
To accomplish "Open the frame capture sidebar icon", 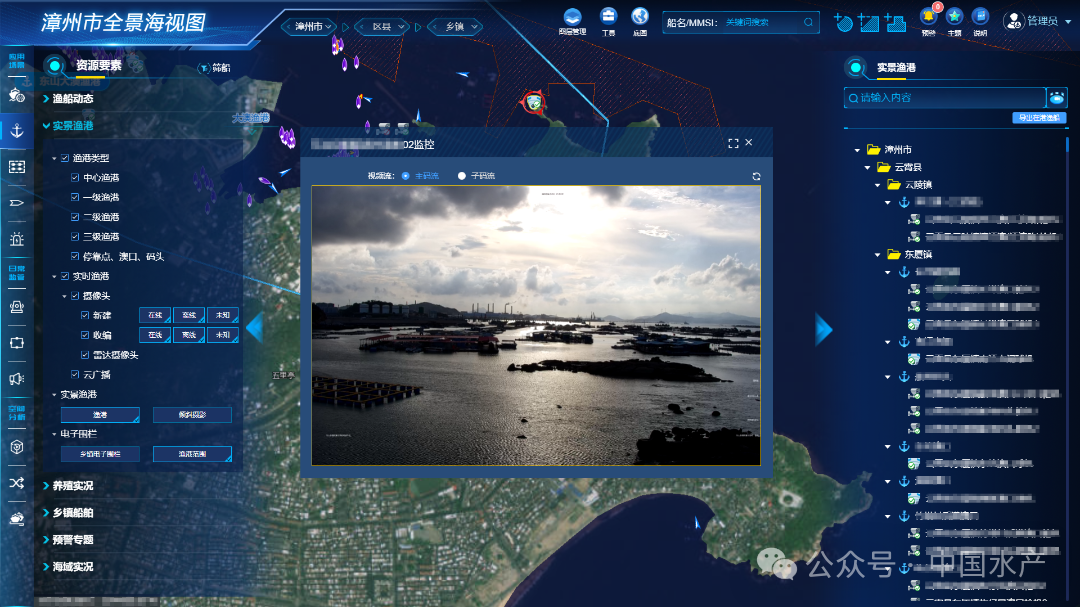I will click(17, 342).
